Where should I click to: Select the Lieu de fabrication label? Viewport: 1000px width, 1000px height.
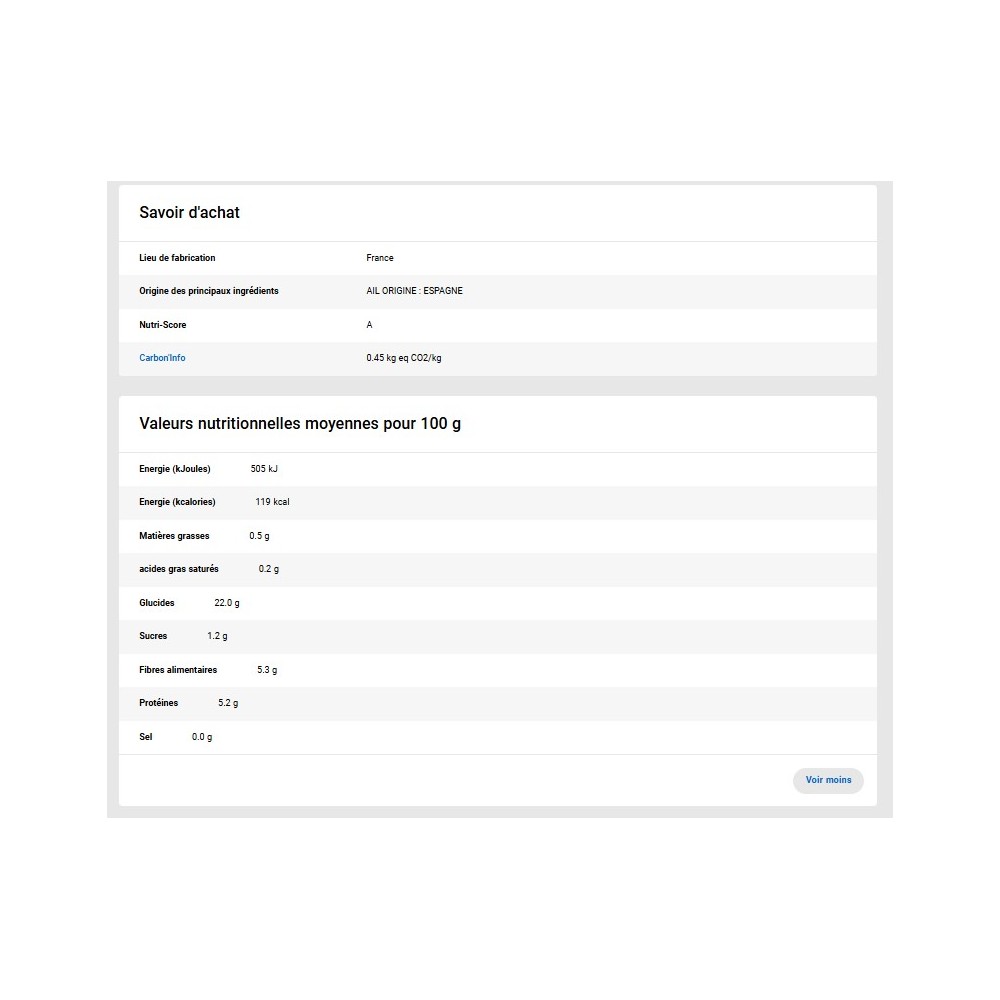[177, 258]
